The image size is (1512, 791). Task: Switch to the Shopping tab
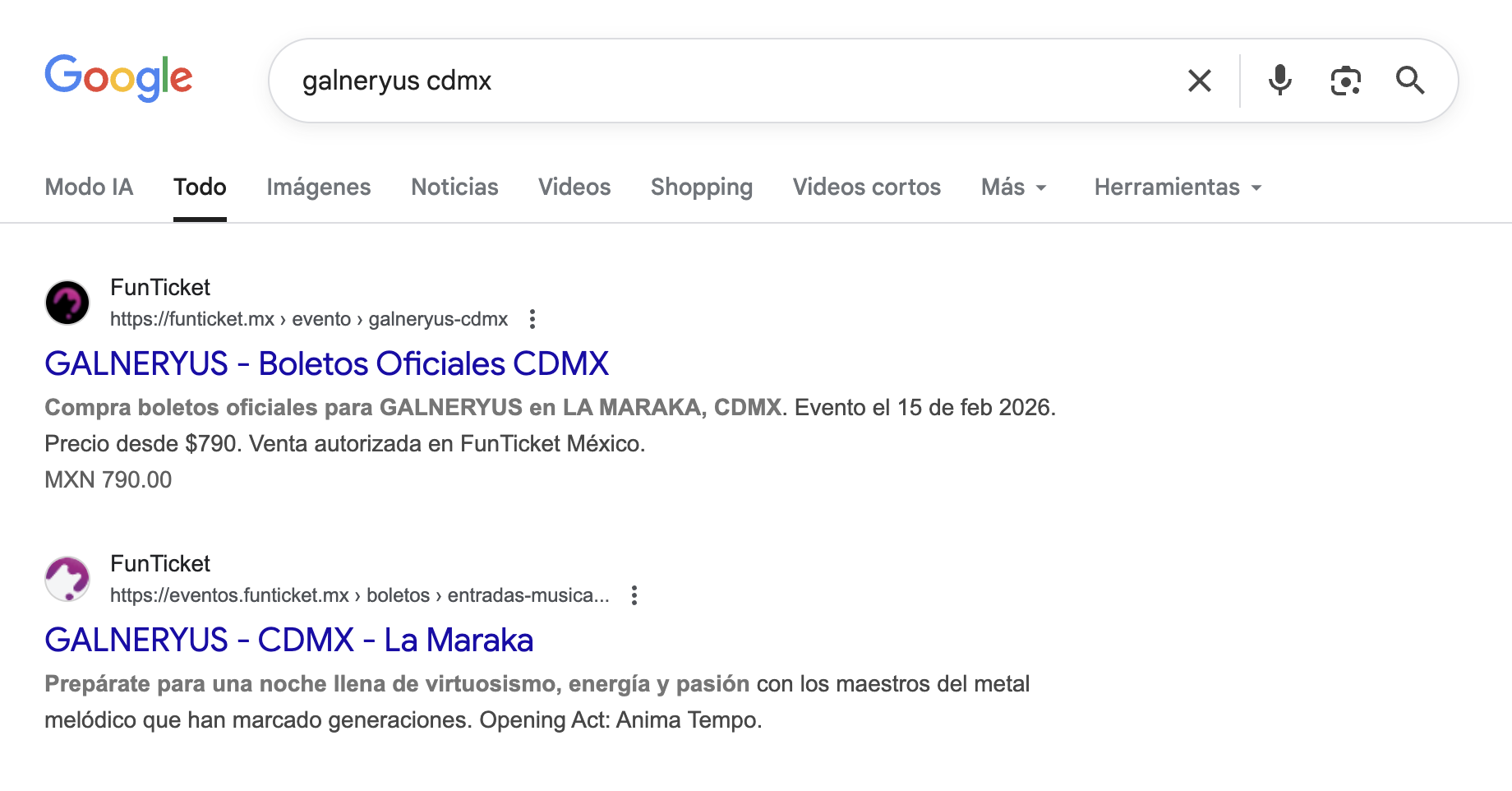tap(701, 187)
